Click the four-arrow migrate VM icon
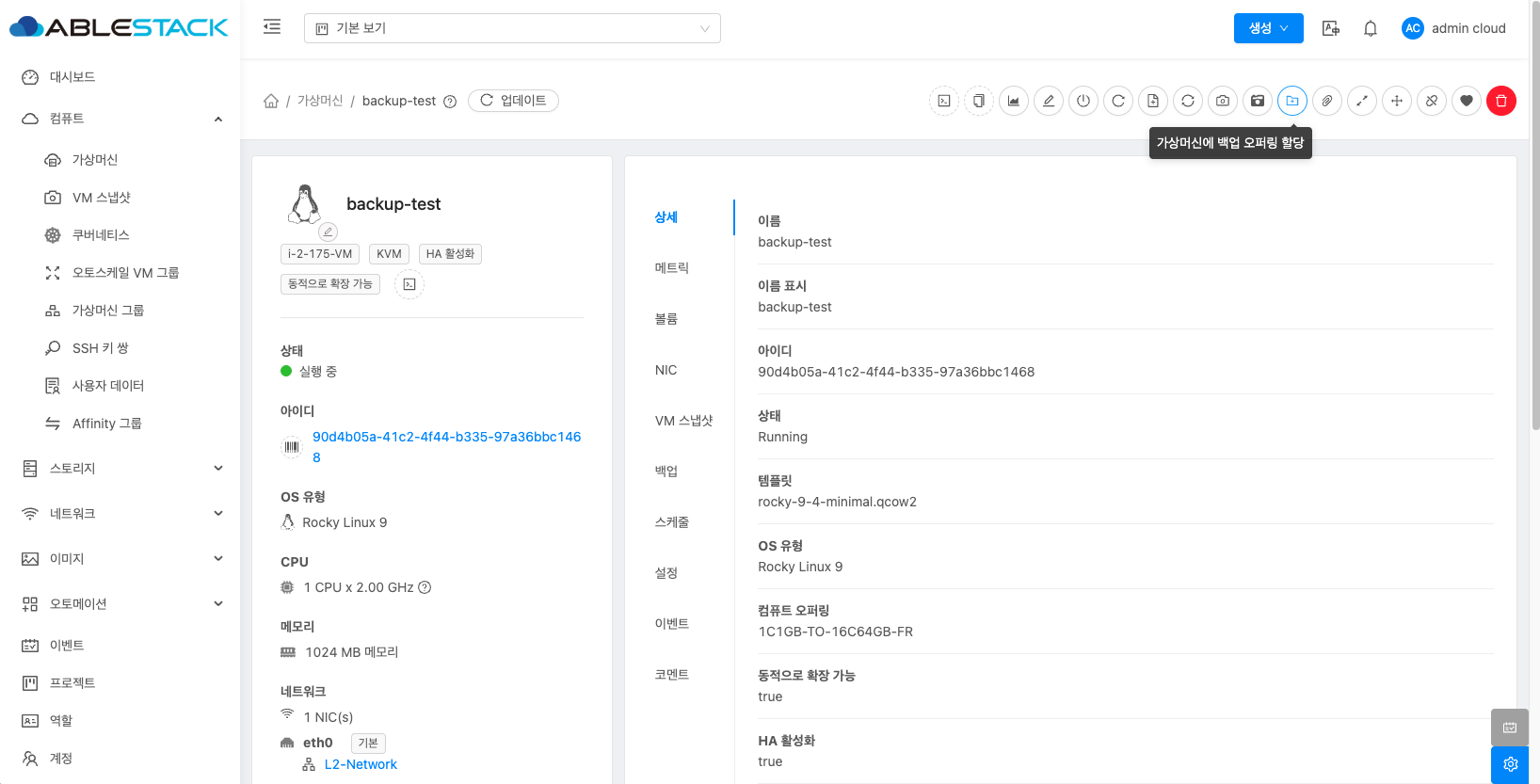 1397,101
